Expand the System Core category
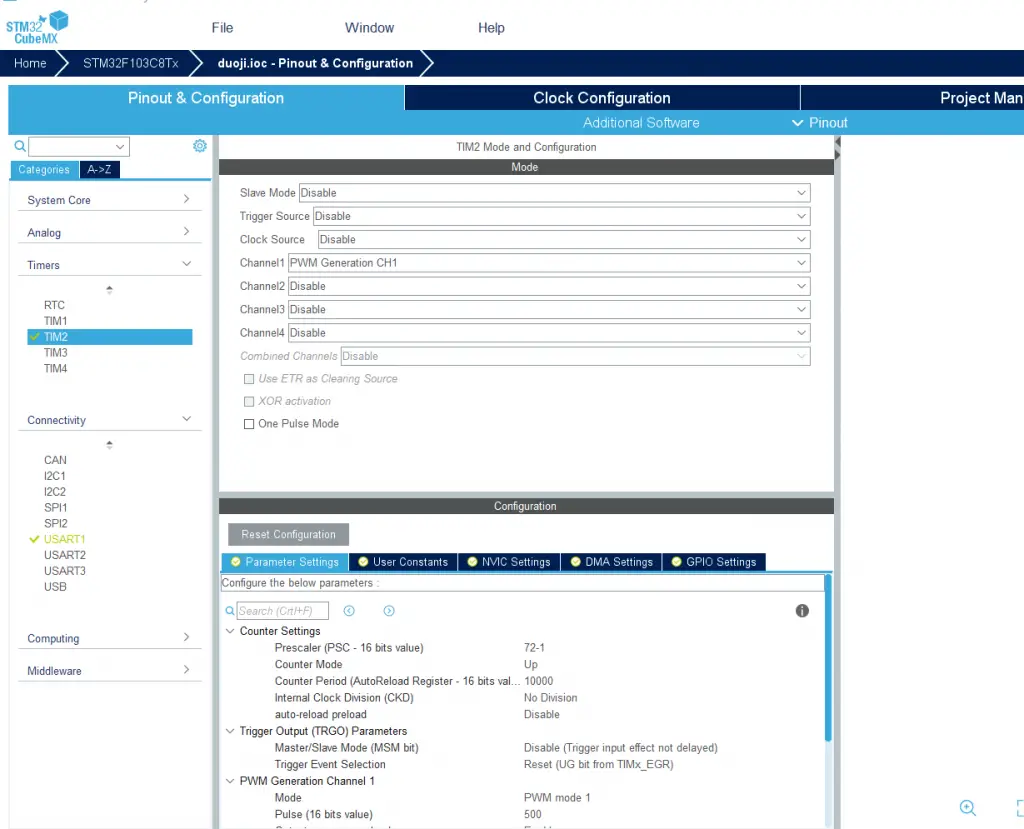The image size is (1024, 829). [x=110, y=200]
